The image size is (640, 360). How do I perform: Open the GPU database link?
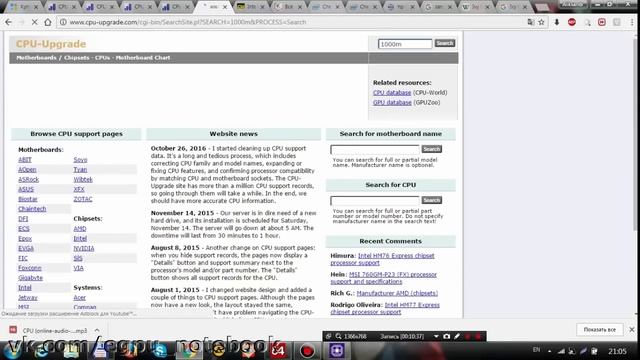pyautogui.click(x=392, y=102)
